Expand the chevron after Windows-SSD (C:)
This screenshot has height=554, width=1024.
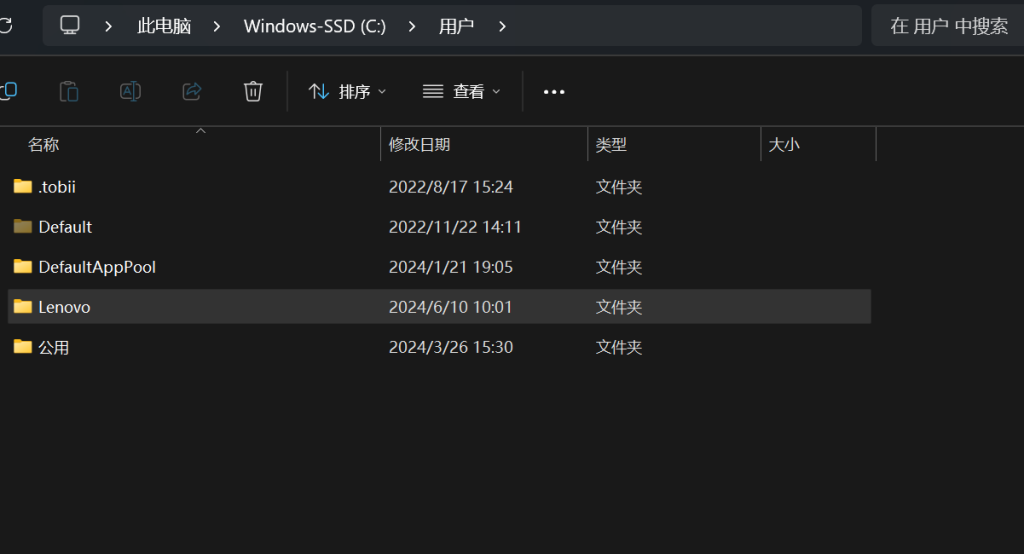[412, 26]
